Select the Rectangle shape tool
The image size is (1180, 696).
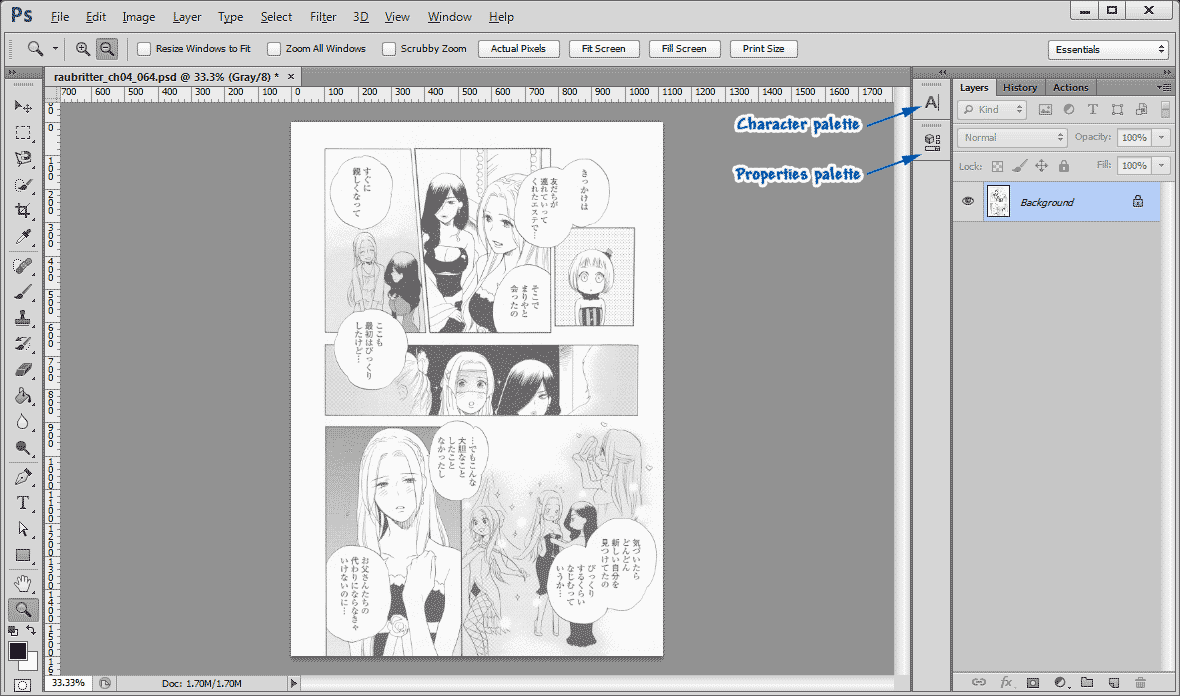click(23, 555)
